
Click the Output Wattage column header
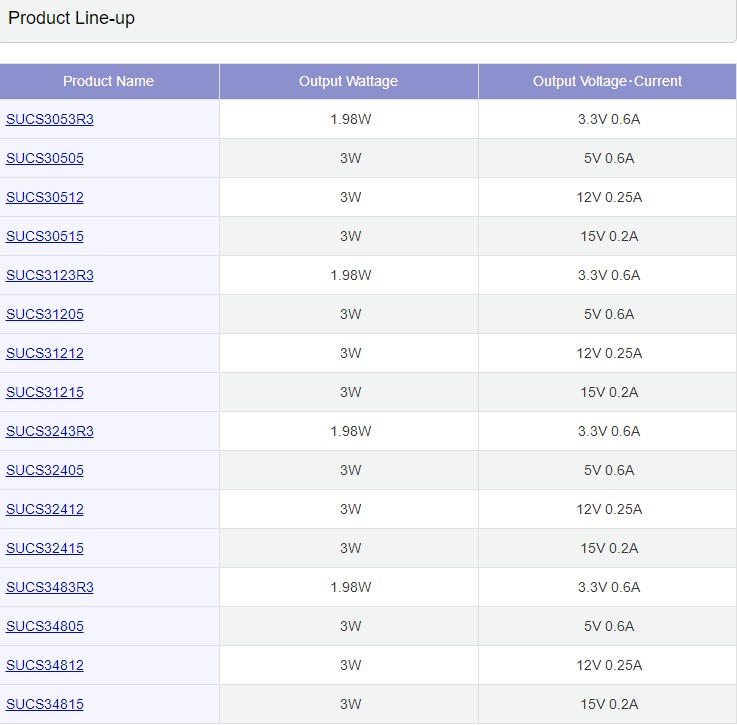[348, 81]
